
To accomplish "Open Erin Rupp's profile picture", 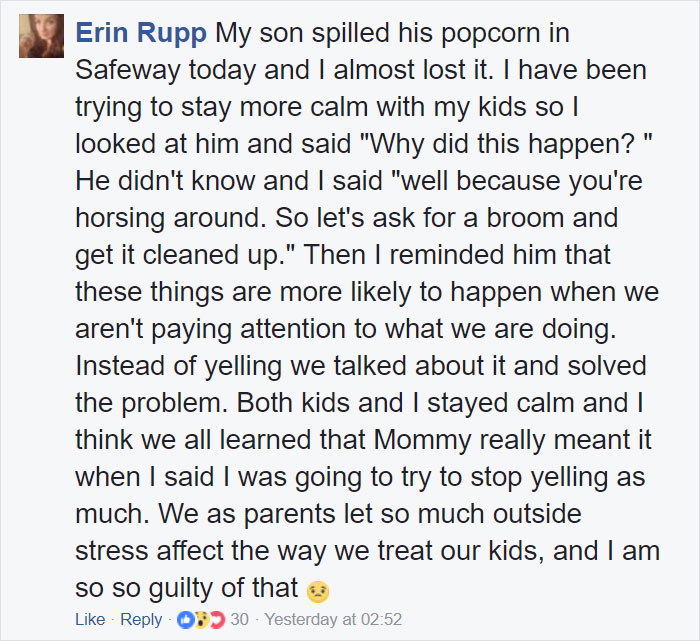I will pyautogui.click(x=42, y=36).
